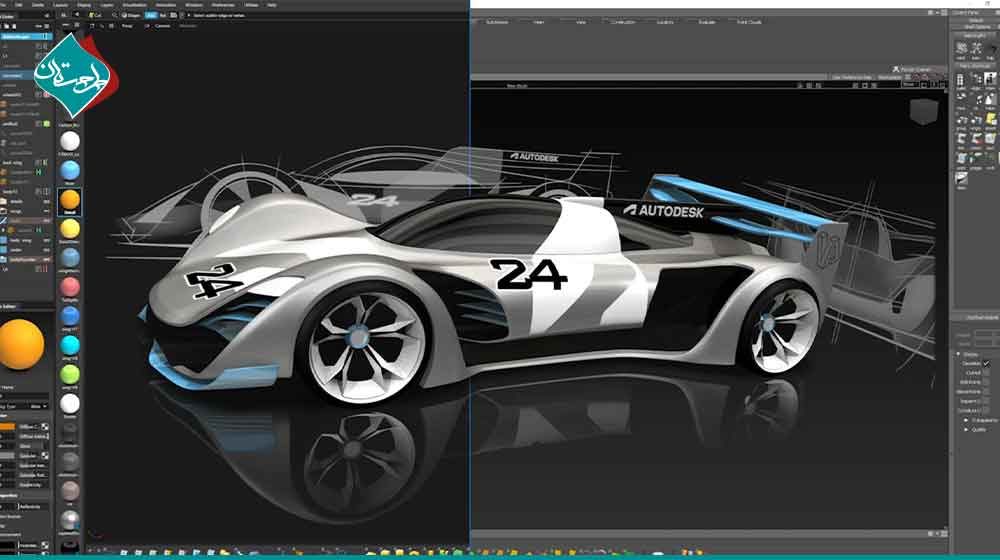Click the gray Specular color swatch
This screenshot has height=560, width=1000.
7,455
